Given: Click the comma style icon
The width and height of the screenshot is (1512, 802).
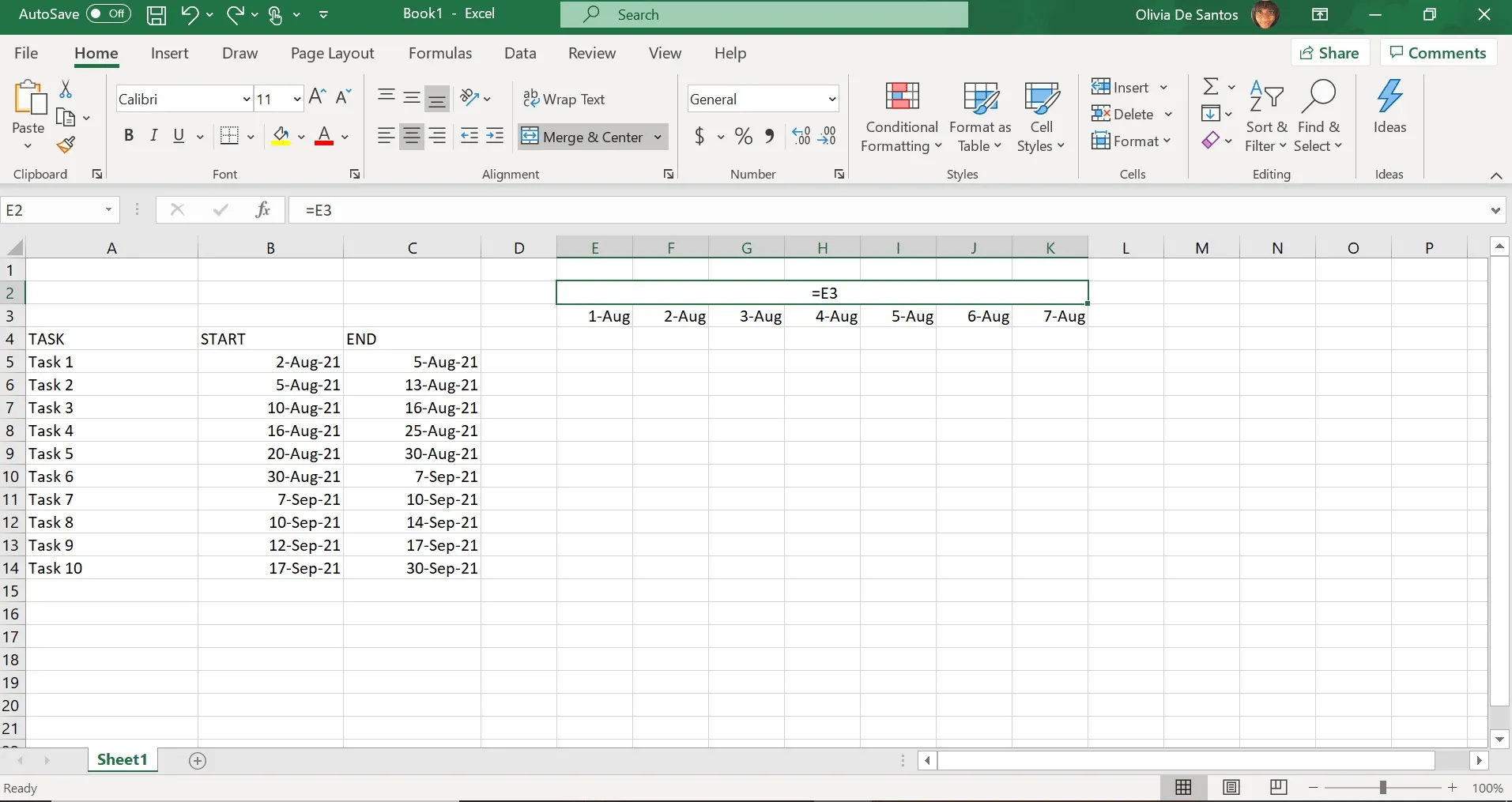Looking at the screenshot, I should (770, 136).
